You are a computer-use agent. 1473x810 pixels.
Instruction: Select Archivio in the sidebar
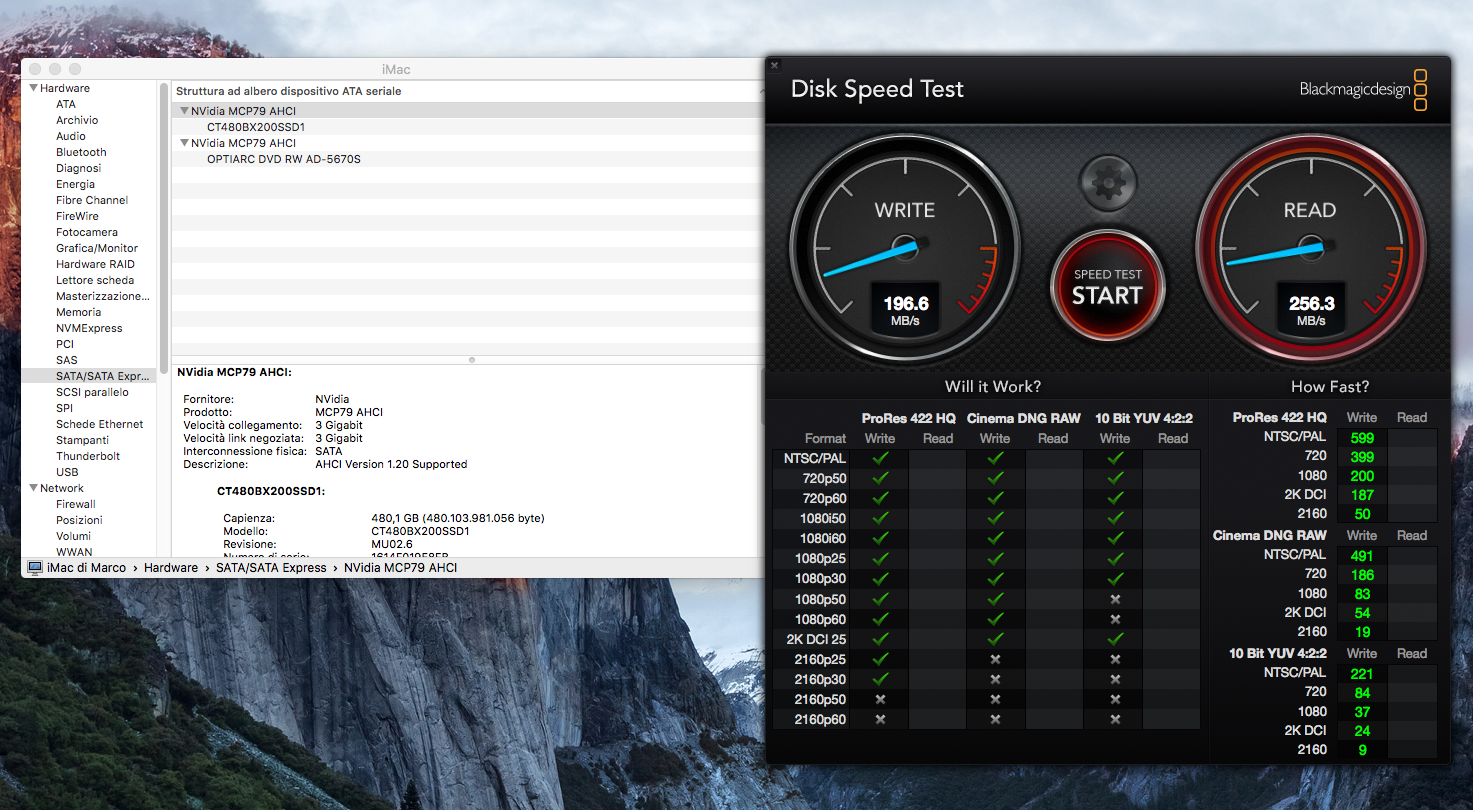click(77, 120)
